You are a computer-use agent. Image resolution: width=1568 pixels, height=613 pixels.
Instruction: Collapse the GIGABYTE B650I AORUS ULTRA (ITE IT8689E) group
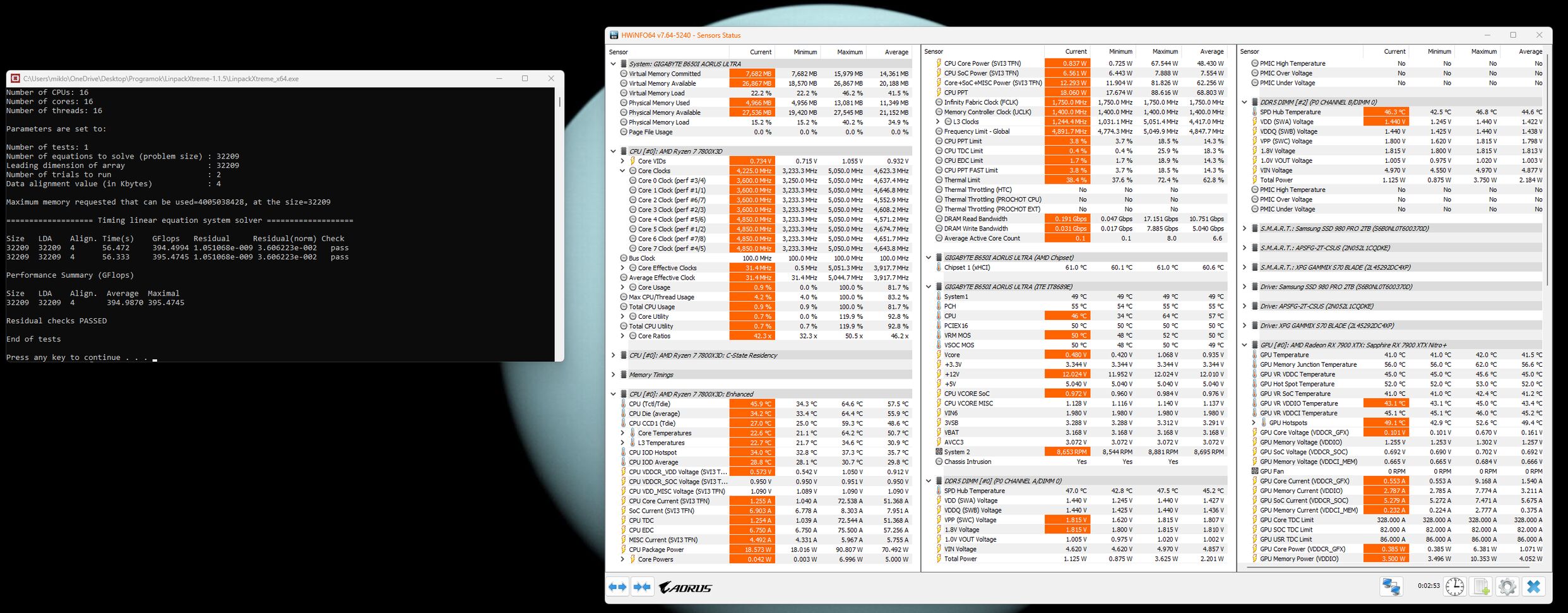point(929,287)
